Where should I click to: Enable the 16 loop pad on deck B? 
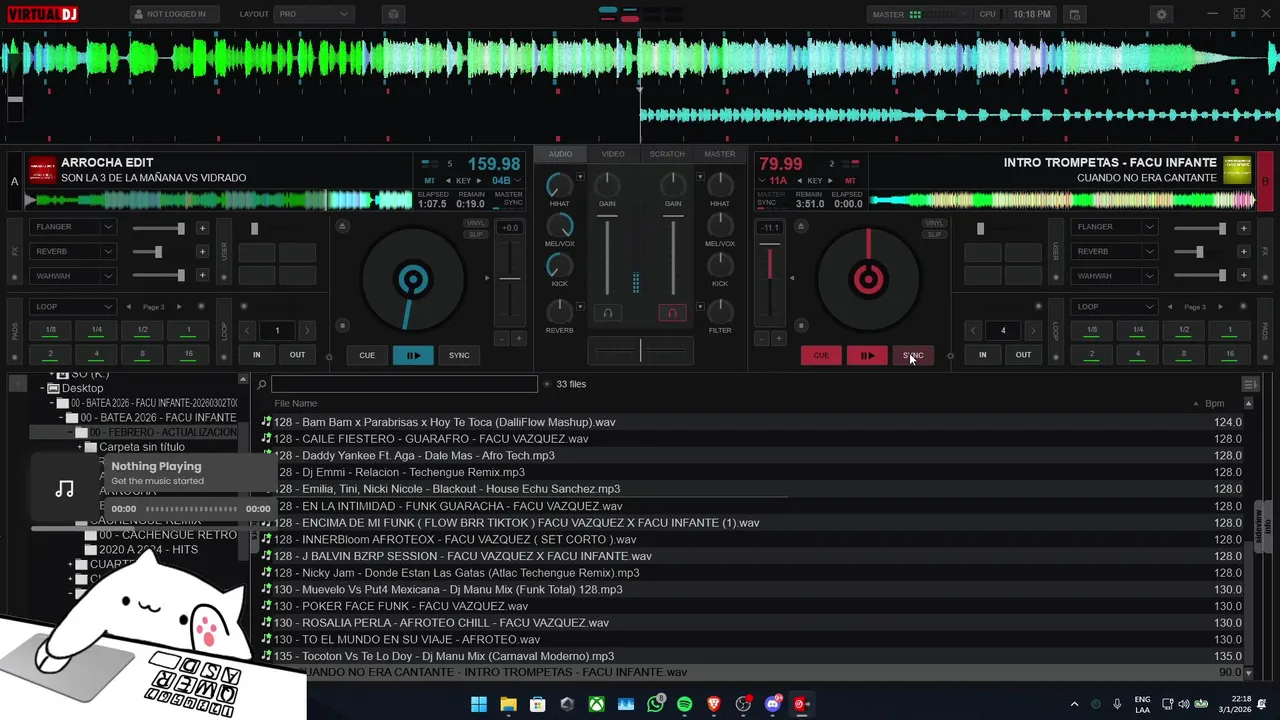(1230, 354)
